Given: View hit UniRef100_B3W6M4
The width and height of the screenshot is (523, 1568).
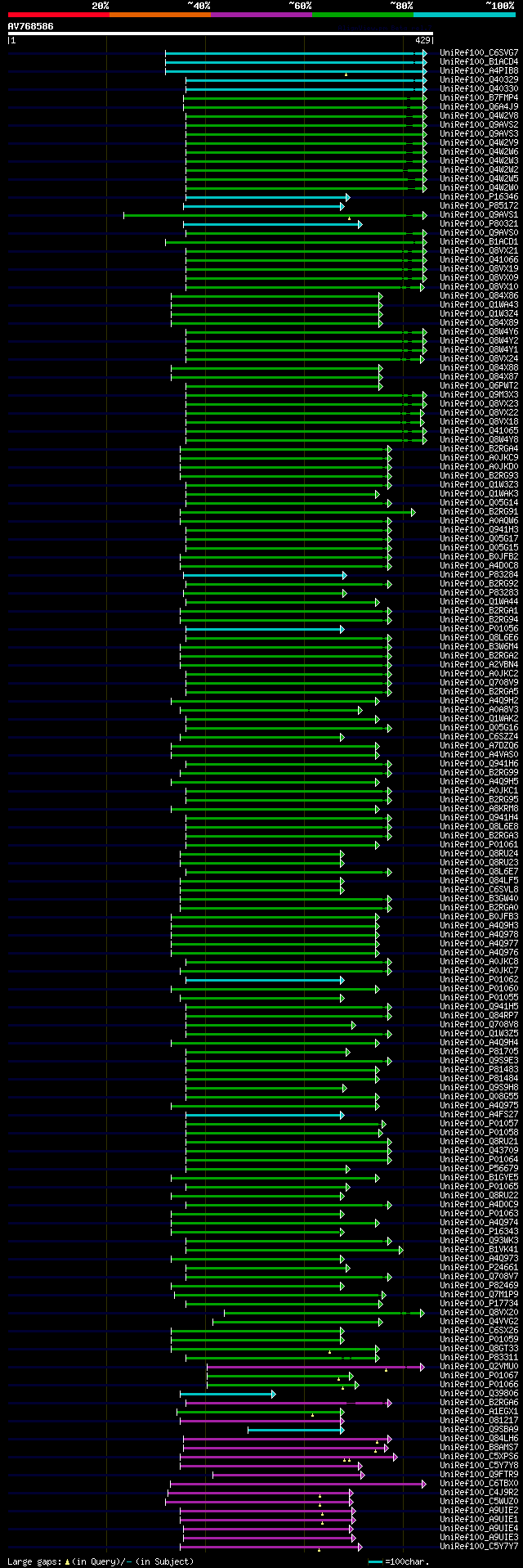Looking at the screenshot, I should click(479, 646).
